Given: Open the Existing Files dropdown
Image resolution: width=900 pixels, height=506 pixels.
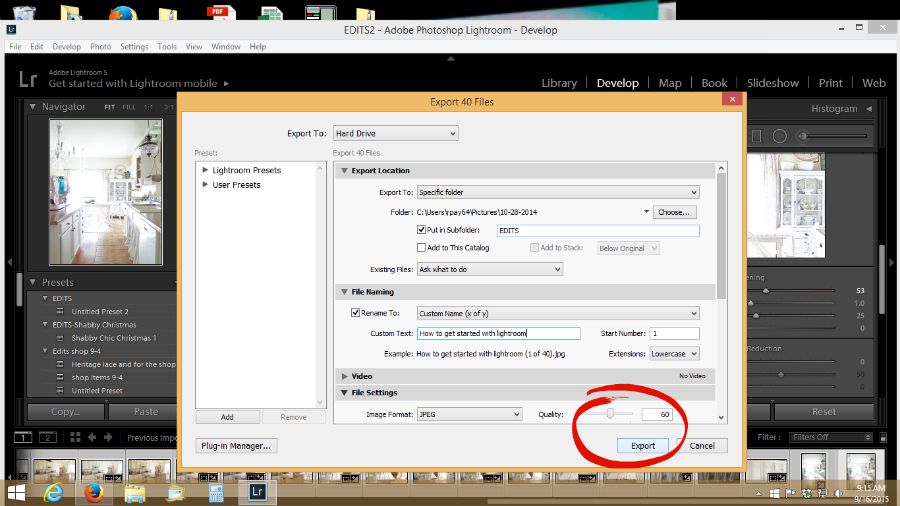Looking at the screenshot, I should (x=490, y=269).
